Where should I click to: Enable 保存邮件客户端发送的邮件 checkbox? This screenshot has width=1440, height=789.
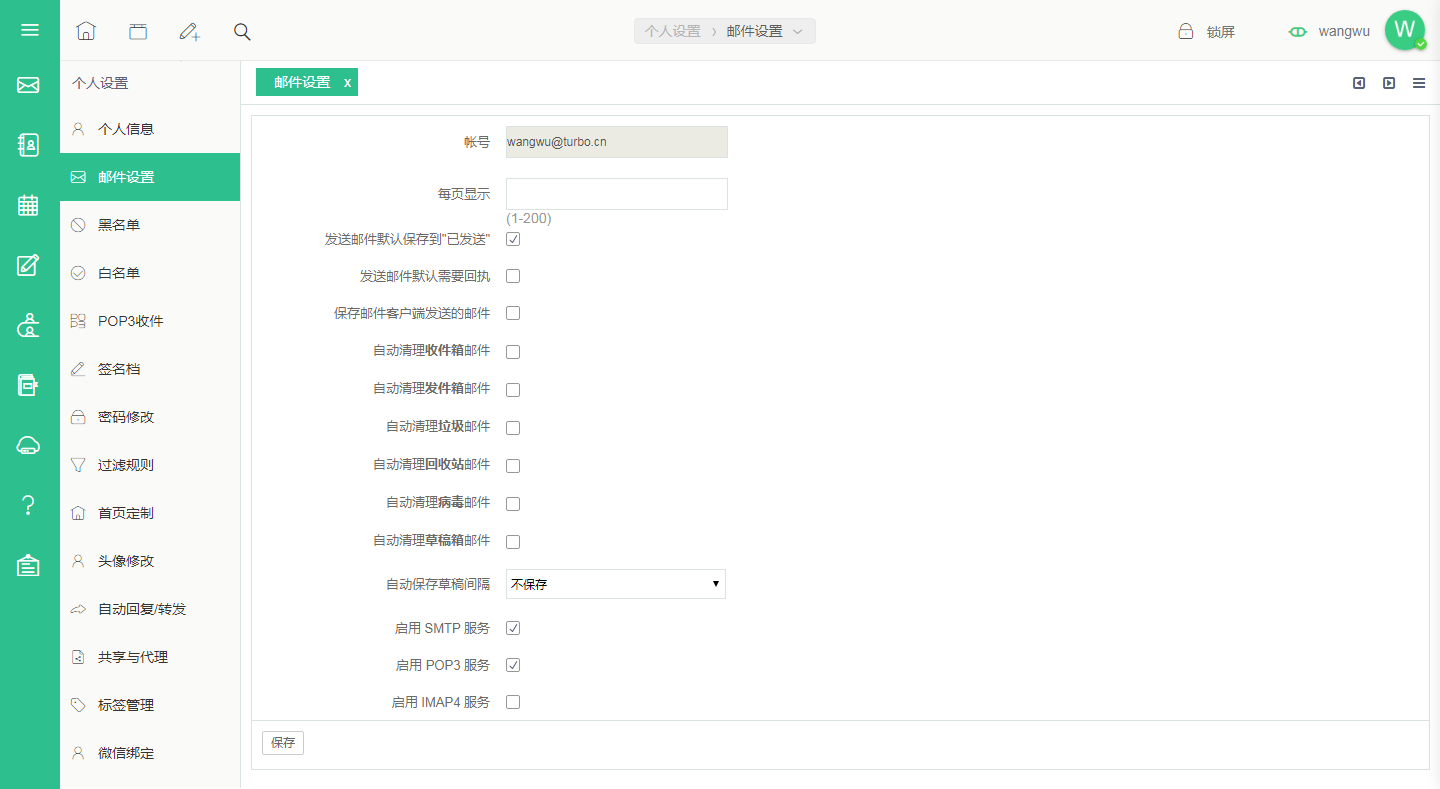point(513,313)
